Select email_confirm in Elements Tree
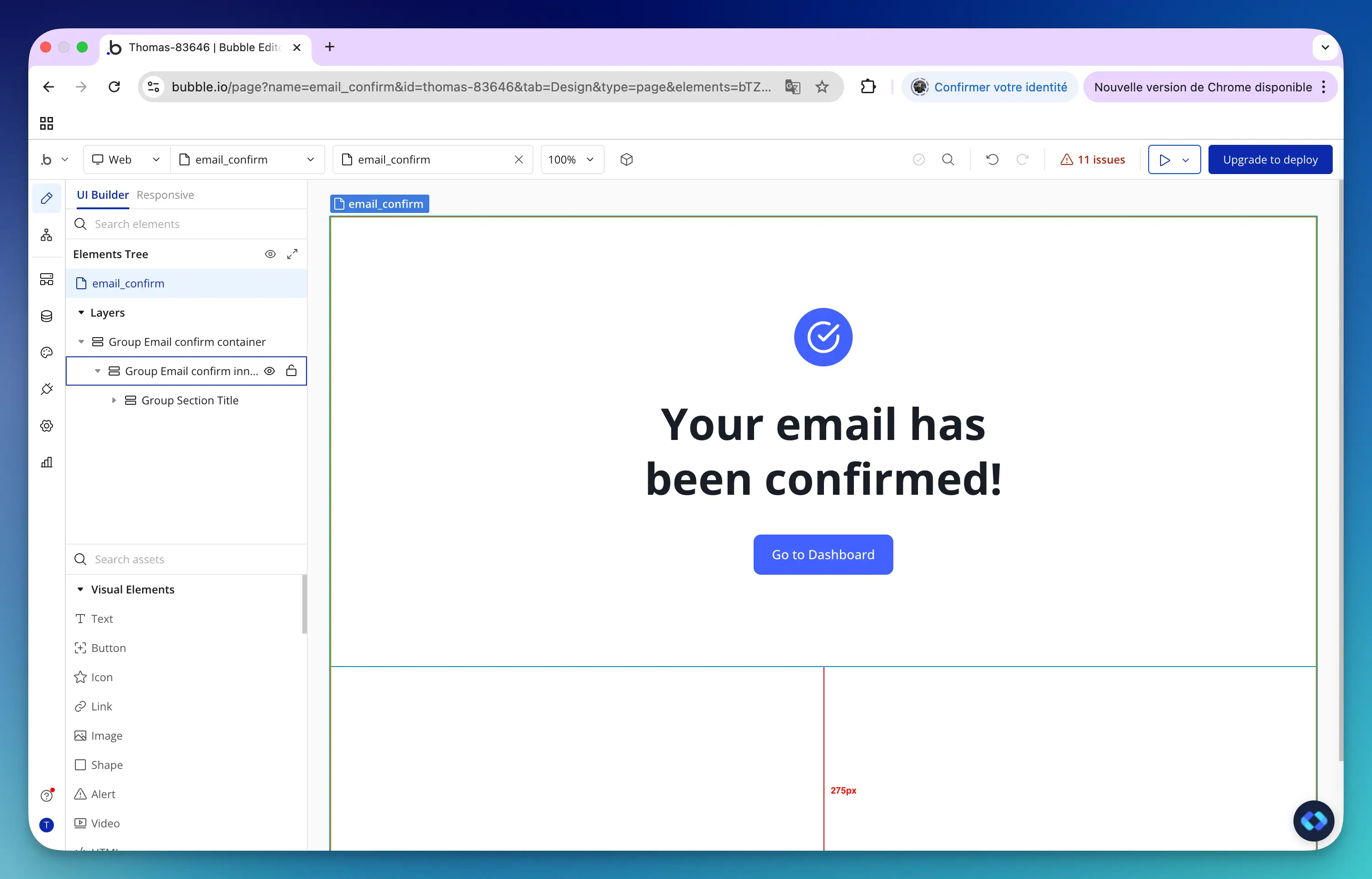Image resolution: width=1372 pixels, height=879 pixels. tap(186, 284)
